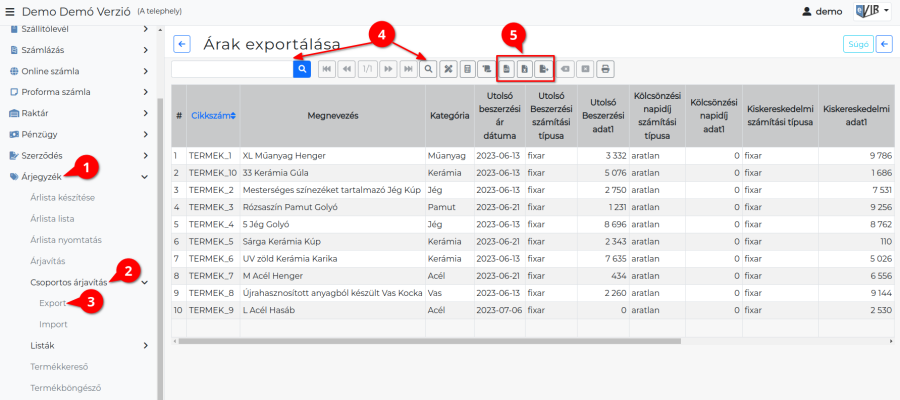The width and height of the screenshot is (900, 400).
Task: Click the export file with arrow icon
Action: pos(543,69)
